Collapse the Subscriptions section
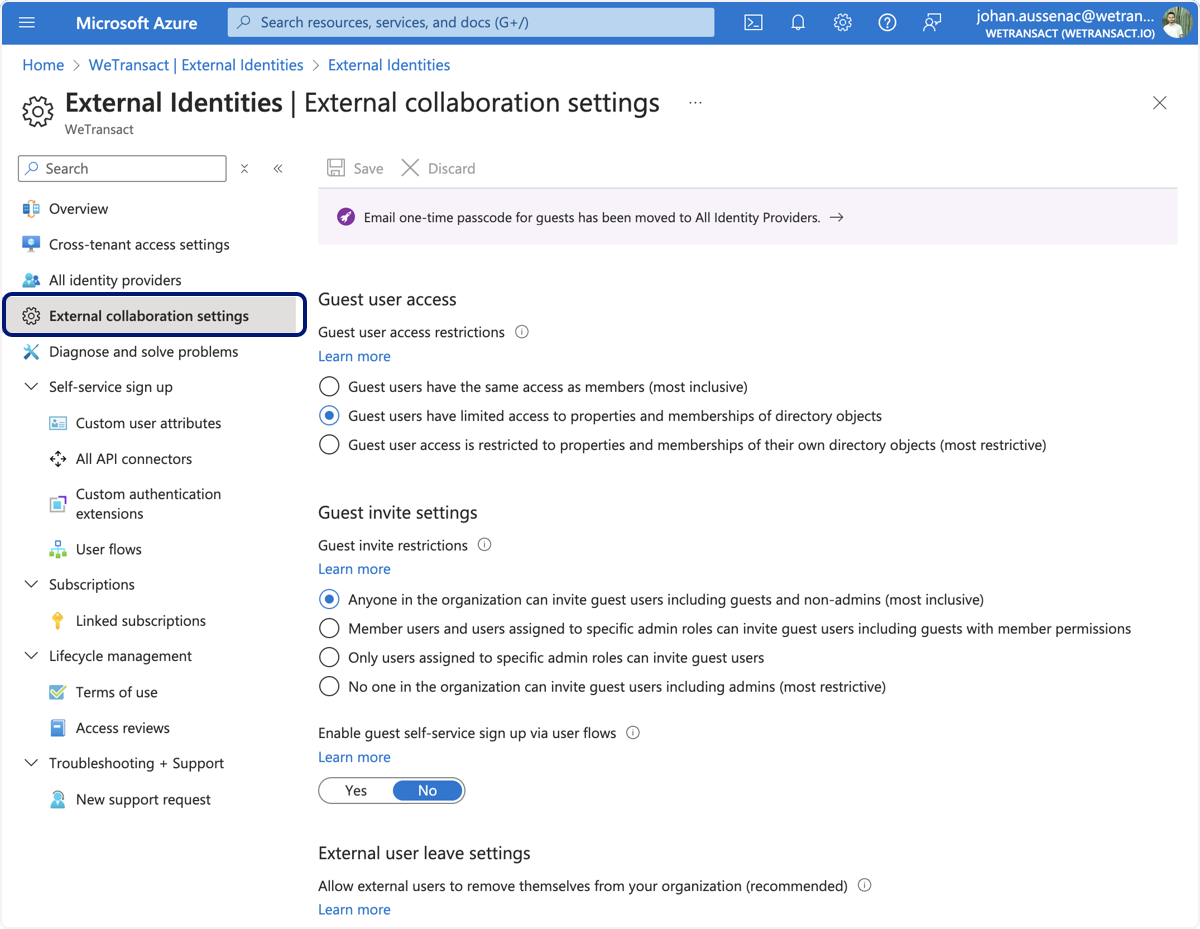The height and width of the screenshot is (929, 1200). [31, 585]
